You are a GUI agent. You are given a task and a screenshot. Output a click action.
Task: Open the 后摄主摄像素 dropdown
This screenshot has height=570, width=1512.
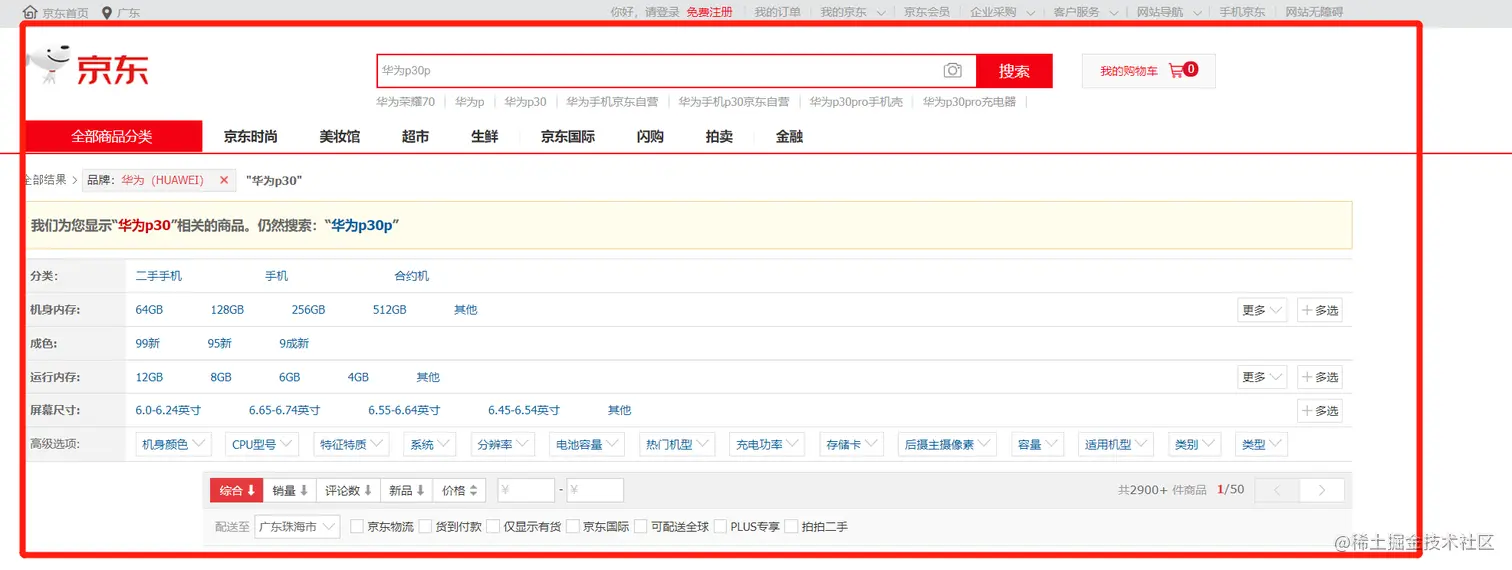pyautogui.click(x=947, y=444)
